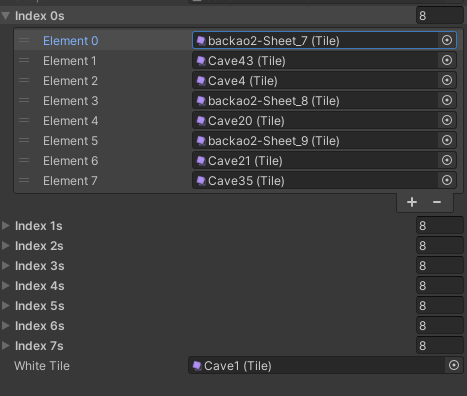Remove selected element with minus button
Image resolution: width=467 pixels, height=396 pixels.
[x=437, y=202]
